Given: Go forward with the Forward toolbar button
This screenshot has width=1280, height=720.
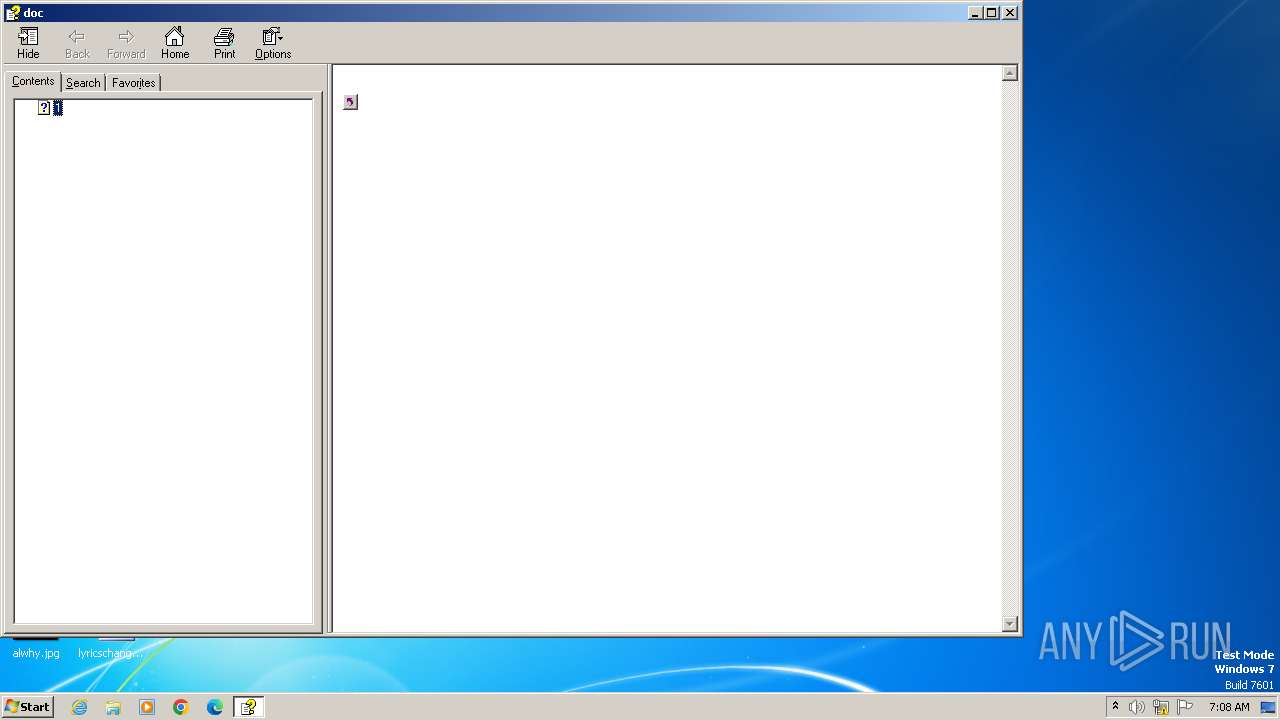Looking at the screenshot, I should (x=126, y=44).
